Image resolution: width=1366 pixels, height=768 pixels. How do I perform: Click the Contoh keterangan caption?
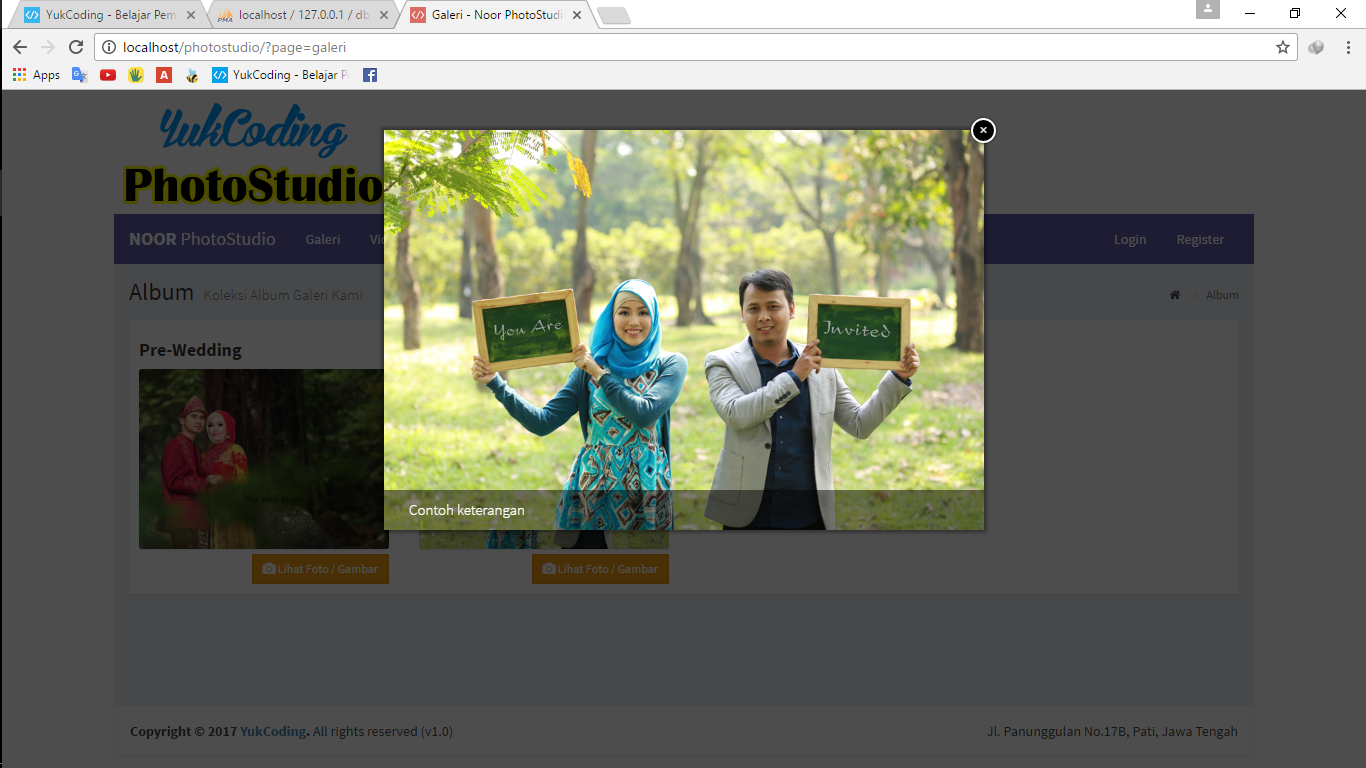[x=466, y=510]
